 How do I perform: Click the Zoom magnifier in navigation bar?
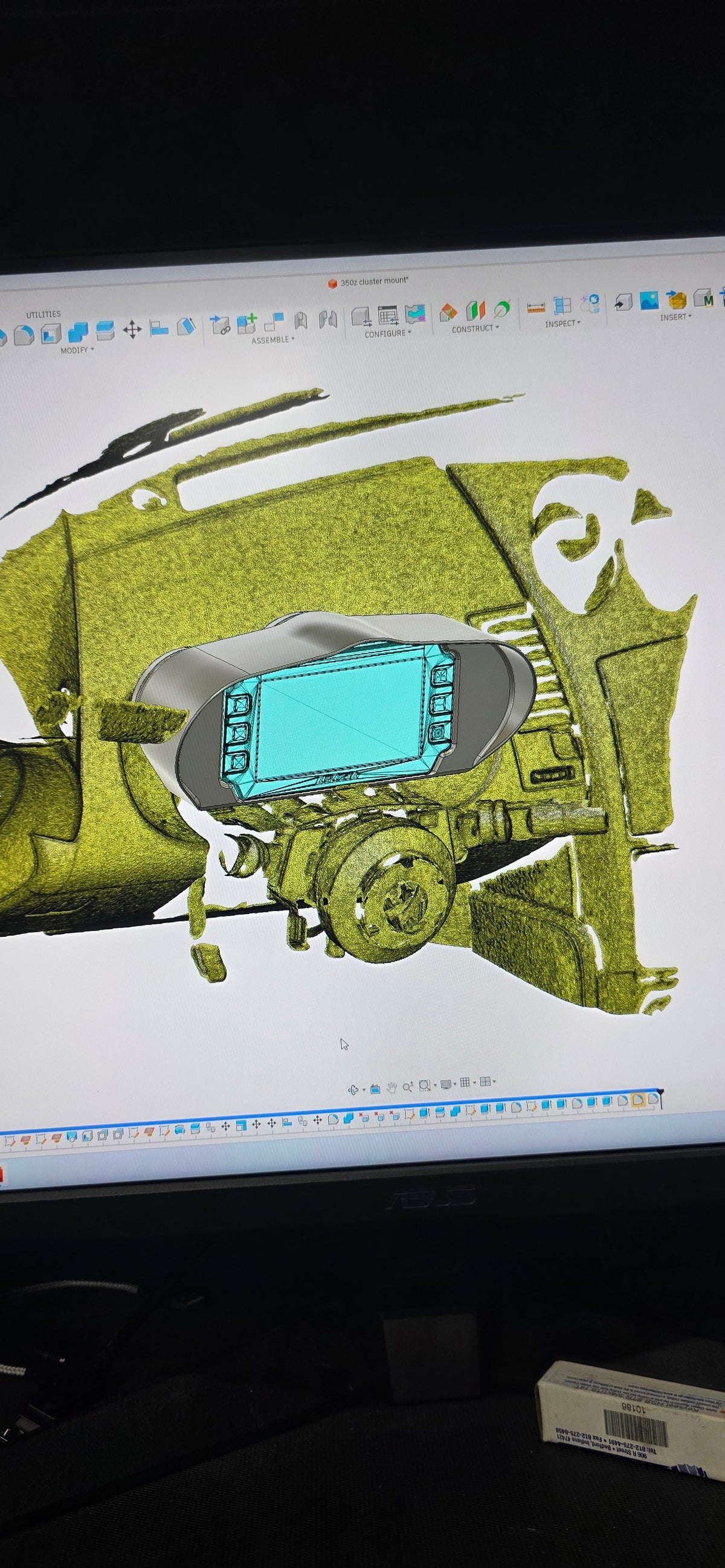click(408, 1086)
